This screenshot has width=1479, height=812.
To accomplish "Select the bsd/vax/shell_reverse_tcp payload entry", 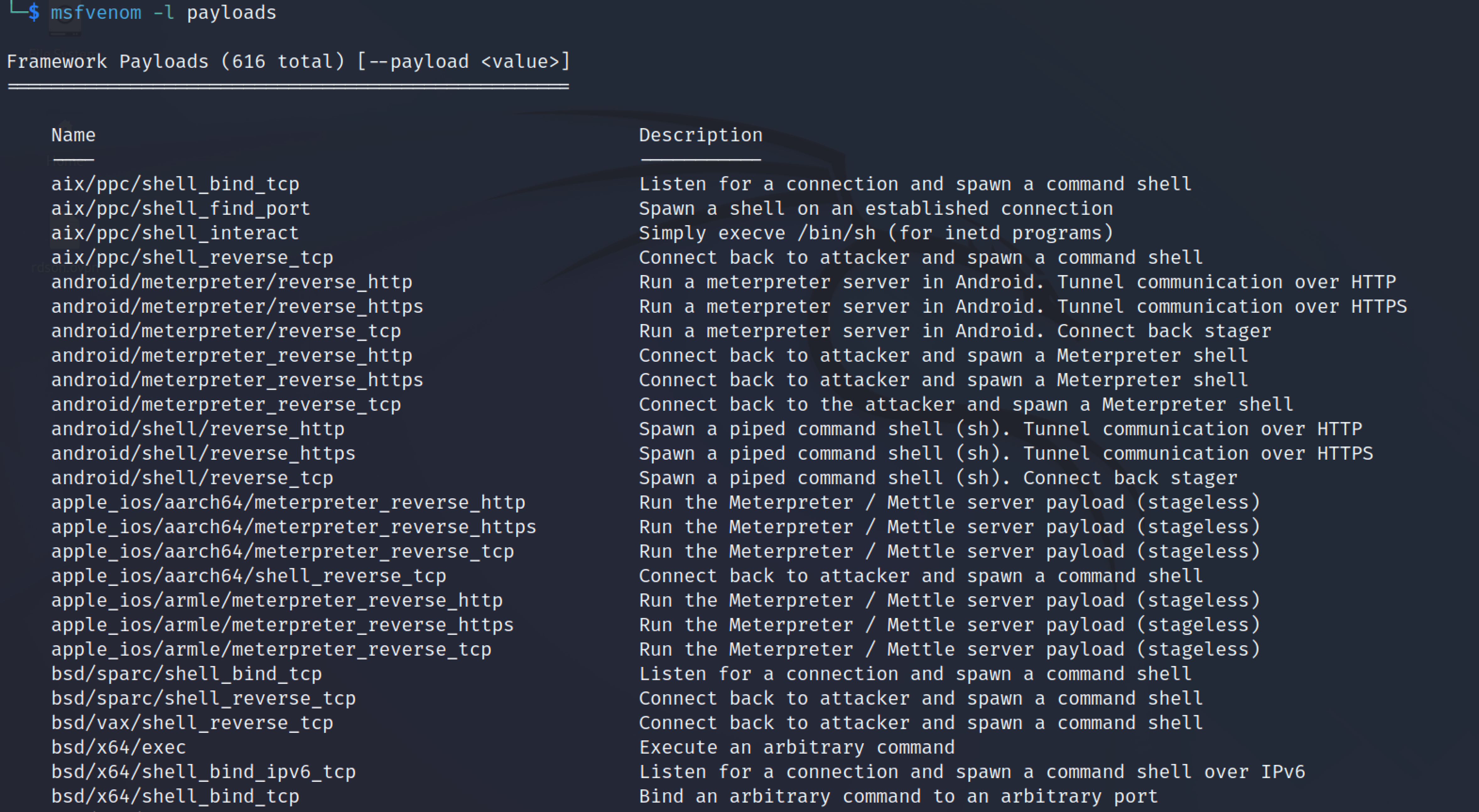I will click(x=192, y=723).
